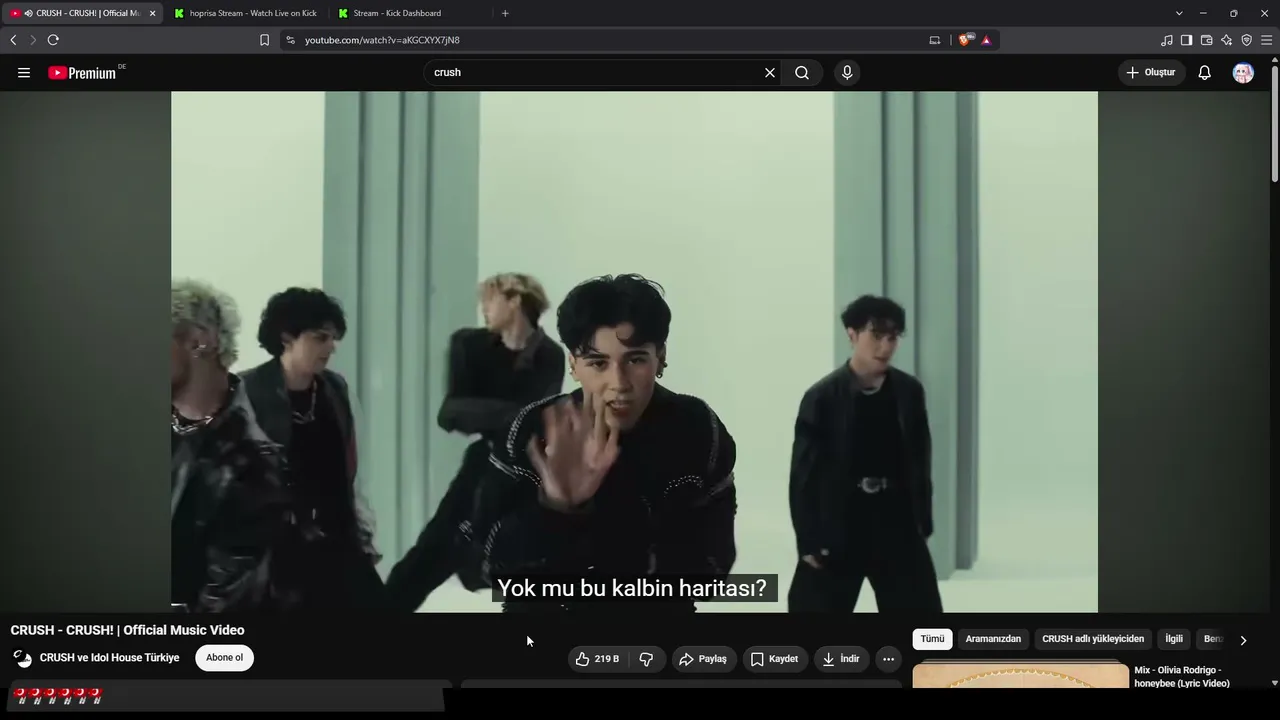This screenshot has height=720, width=1280.
Task: Save the video with Kaydet
Action: point(775,659)
